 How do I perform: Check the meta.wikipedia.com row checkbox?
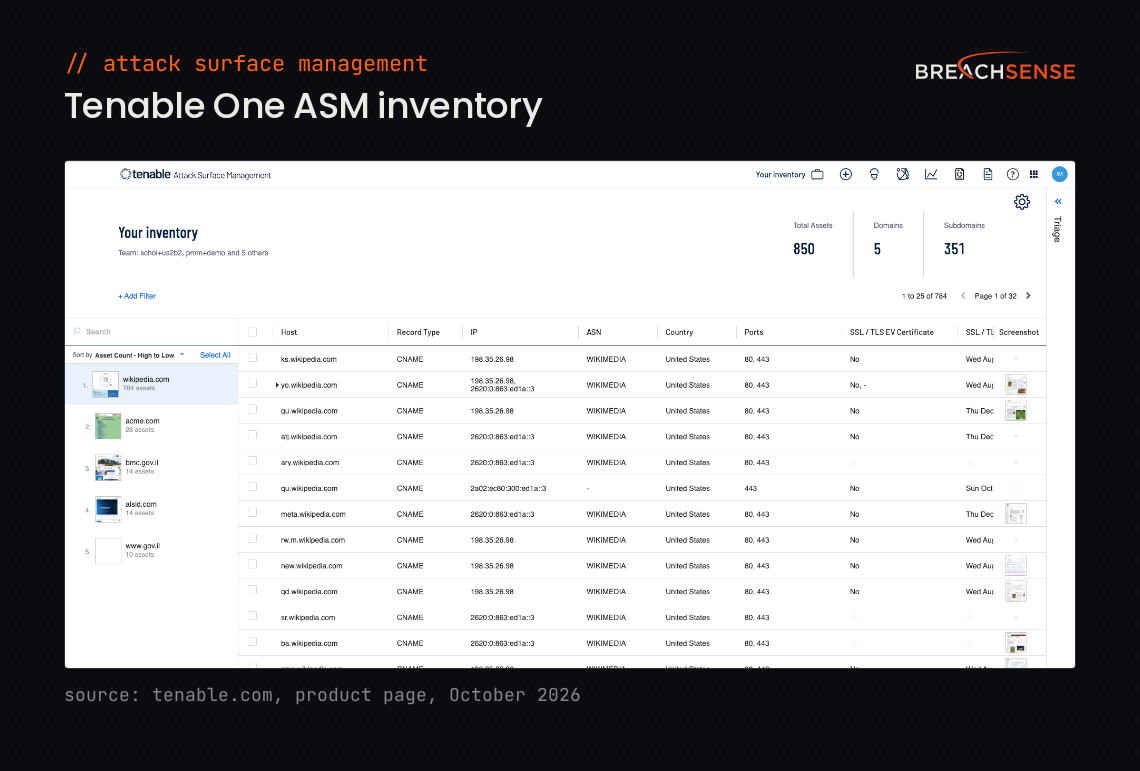point(252,513)
